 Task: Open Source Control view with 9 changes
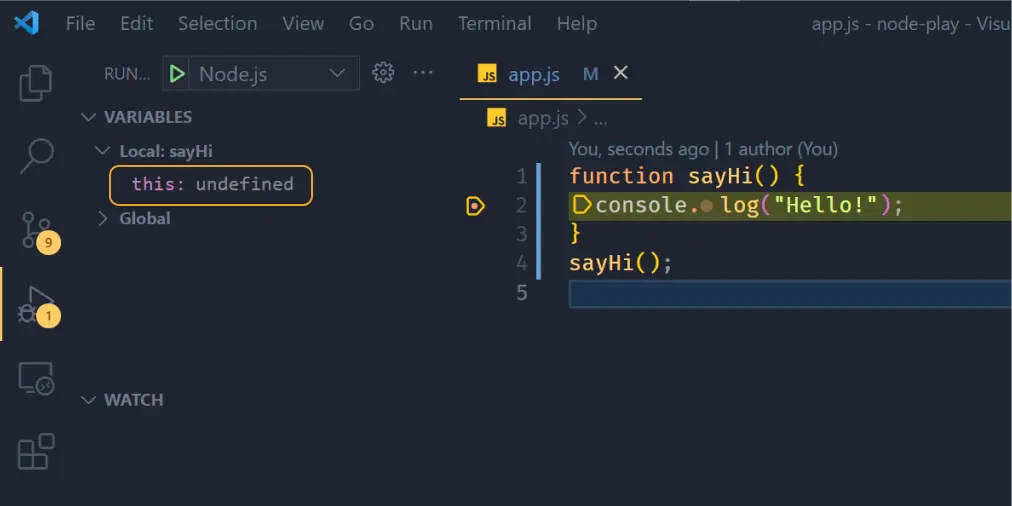tap(39, 231)
